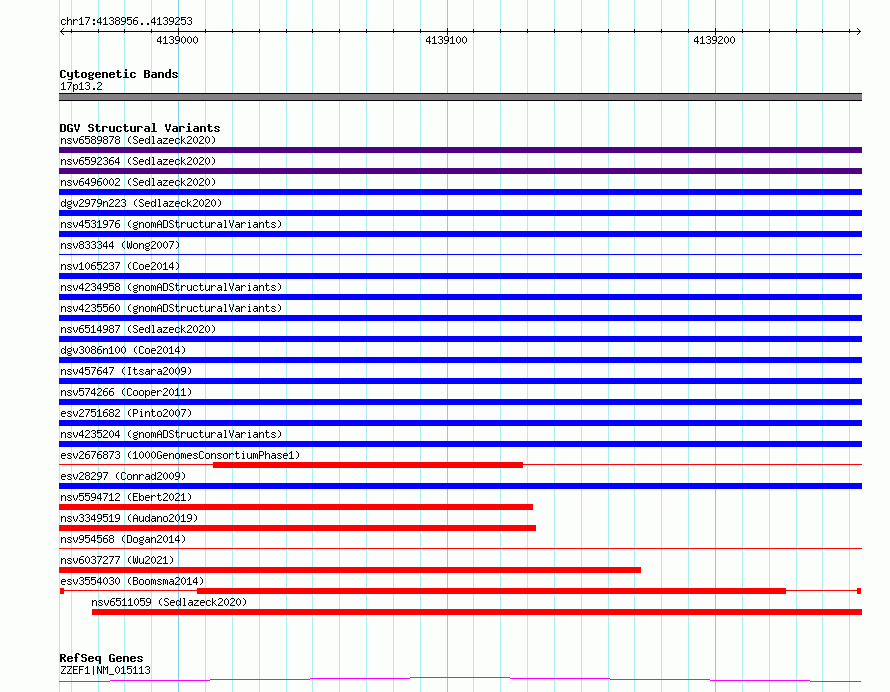Click the thin blue line for nsv833344

pos(460,254)
